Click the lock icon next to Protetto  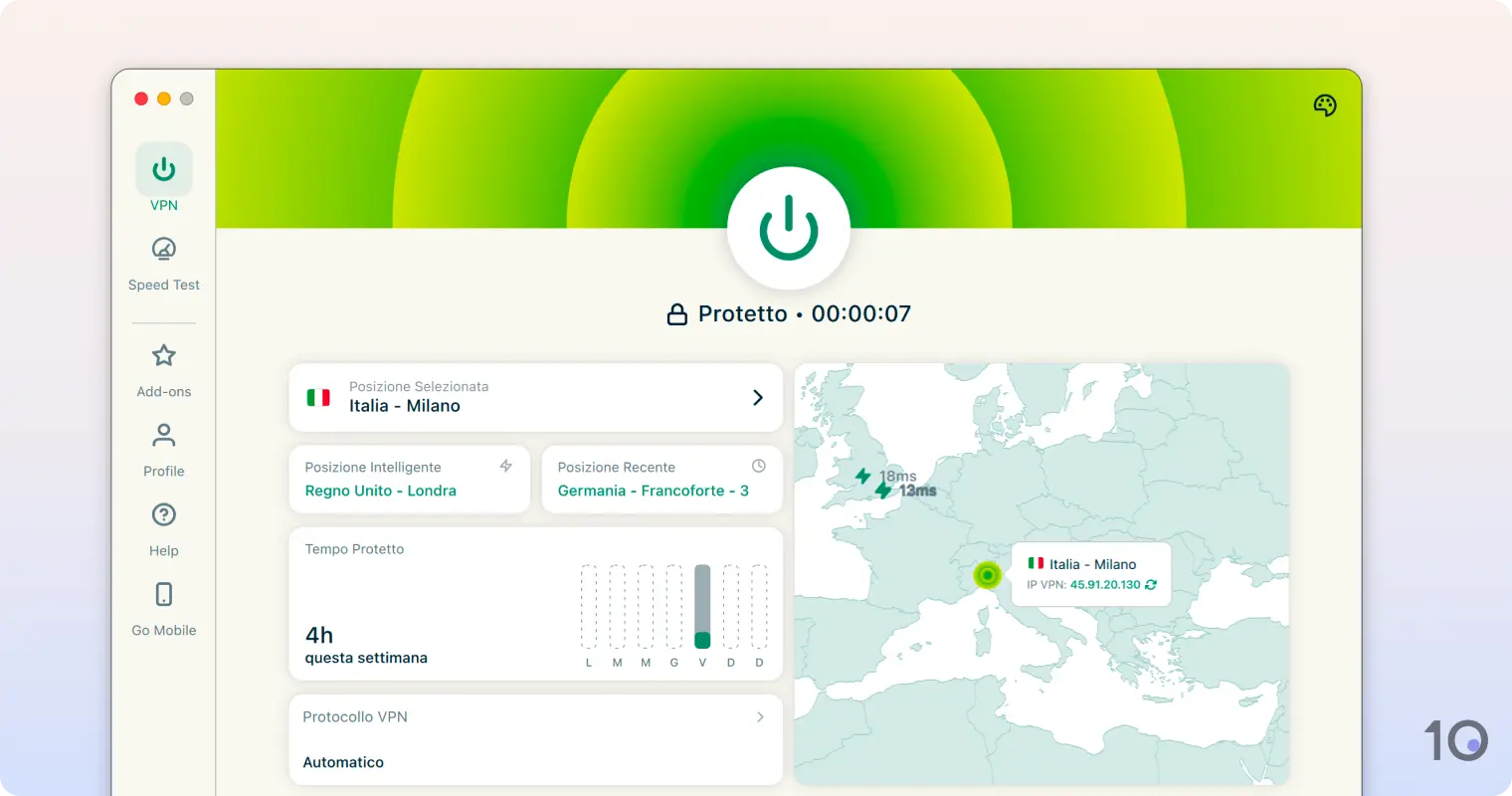(677, 312)
